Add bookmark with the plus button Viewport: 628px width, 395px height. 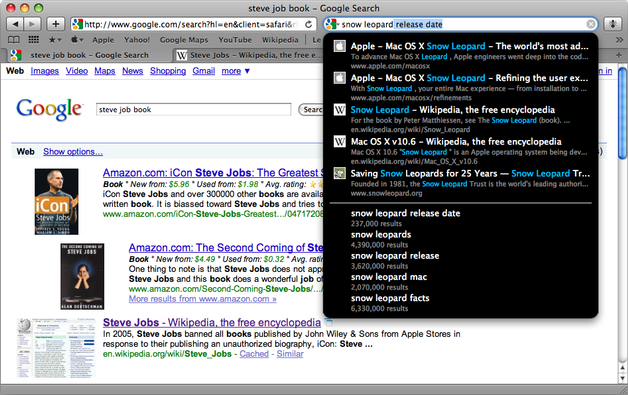click(55, 24)
